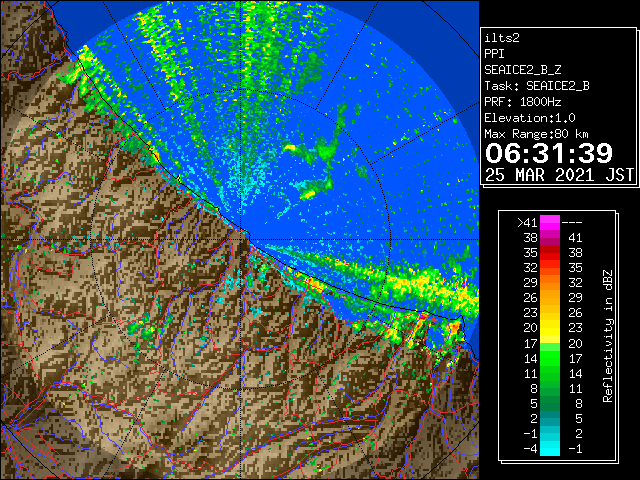Click the orange 29 dBZ legend color
Screen dimensions: 640x480
[550, 282]
